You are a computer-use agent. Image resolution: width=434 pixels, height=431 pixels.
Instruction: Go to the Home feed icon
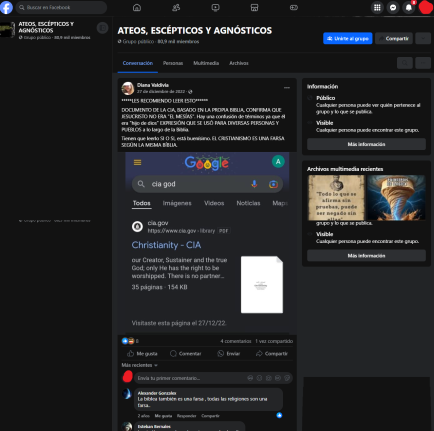137,7
